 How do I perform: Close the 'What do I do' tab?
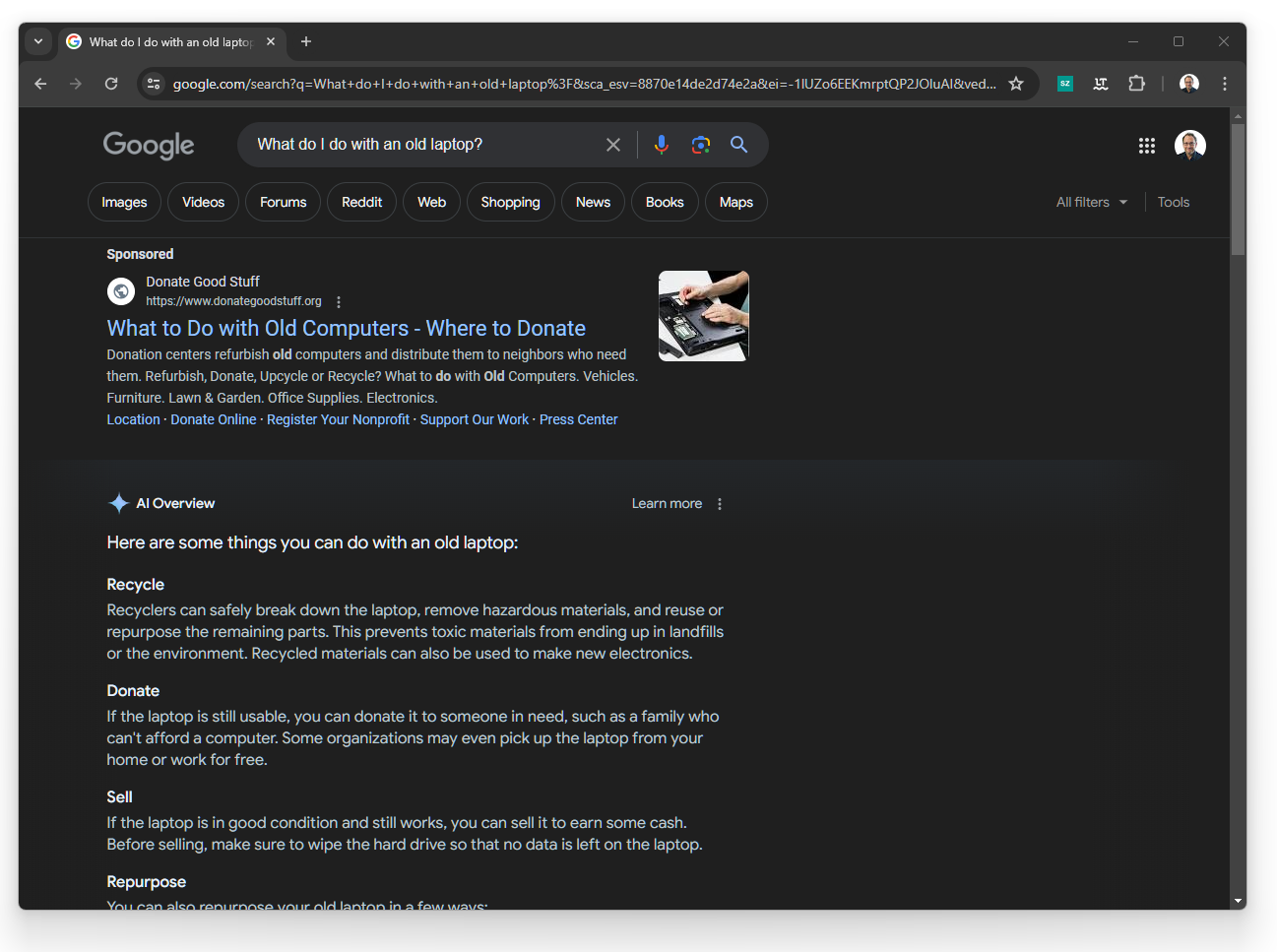point(271,41)
